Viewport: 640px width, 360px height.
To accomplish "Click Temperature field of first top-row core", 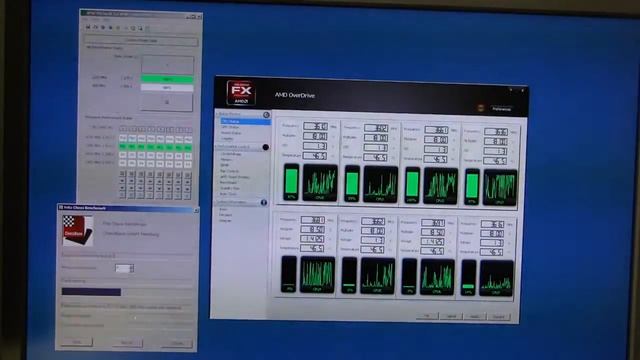I will [315, 156].
